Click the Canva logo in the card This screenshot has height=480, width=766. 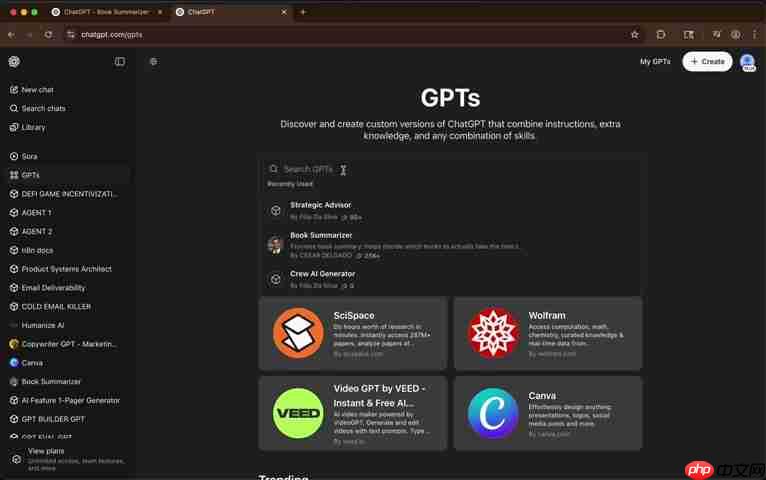click(493, 413)
